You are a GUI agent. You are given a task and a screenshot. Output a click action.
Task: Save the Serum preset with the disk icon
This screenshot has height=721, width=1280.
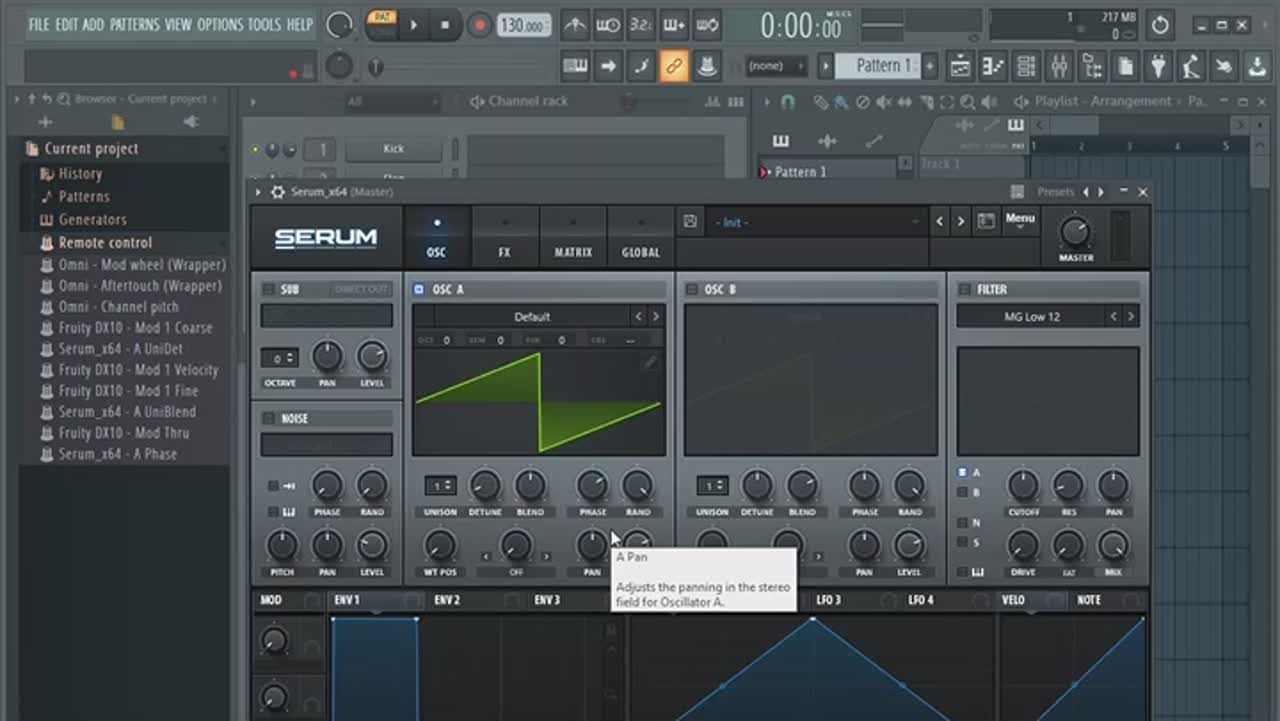coord(690,222)
